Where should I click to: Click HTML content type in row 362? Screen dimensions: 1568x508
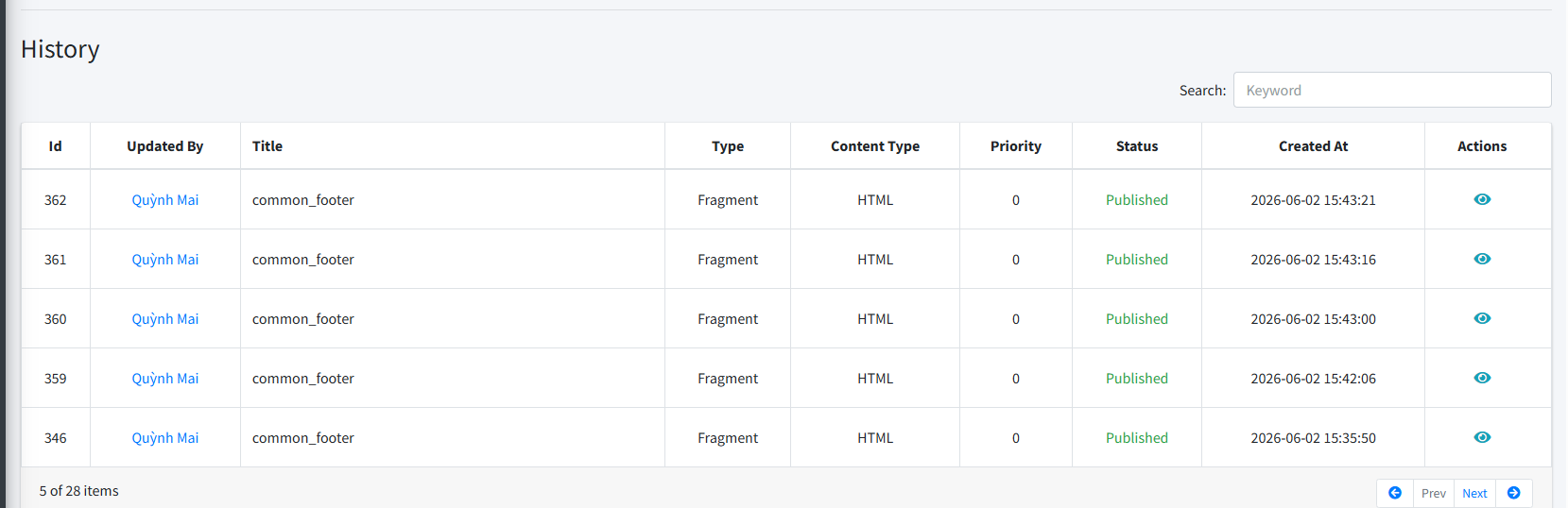click(875, 200)
